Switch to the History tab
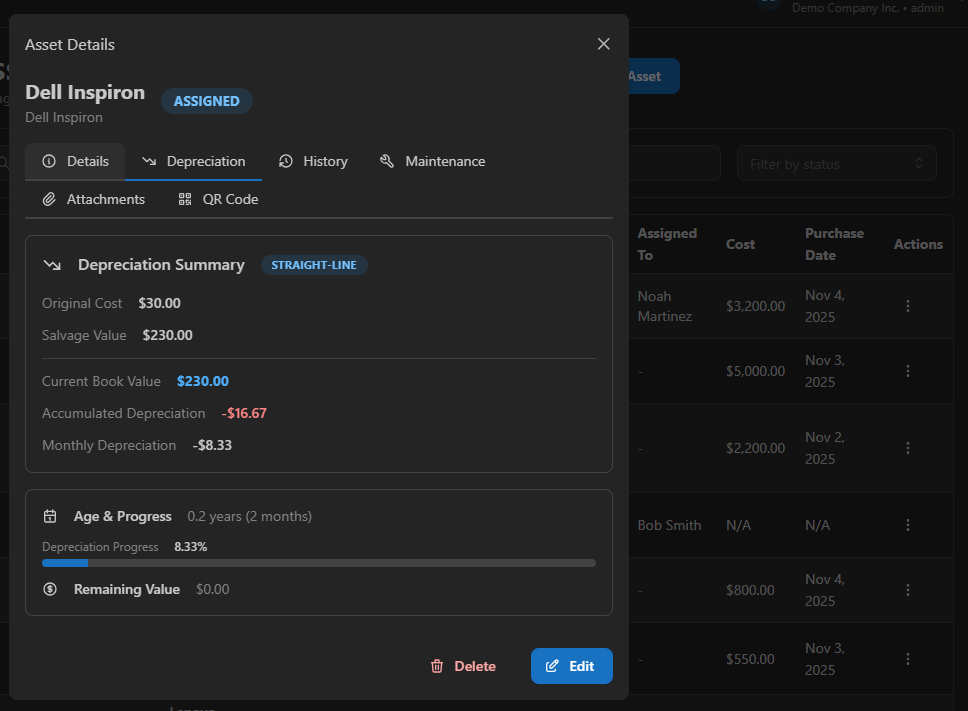Viewport: 968px width, 711px height. (313, 161)
